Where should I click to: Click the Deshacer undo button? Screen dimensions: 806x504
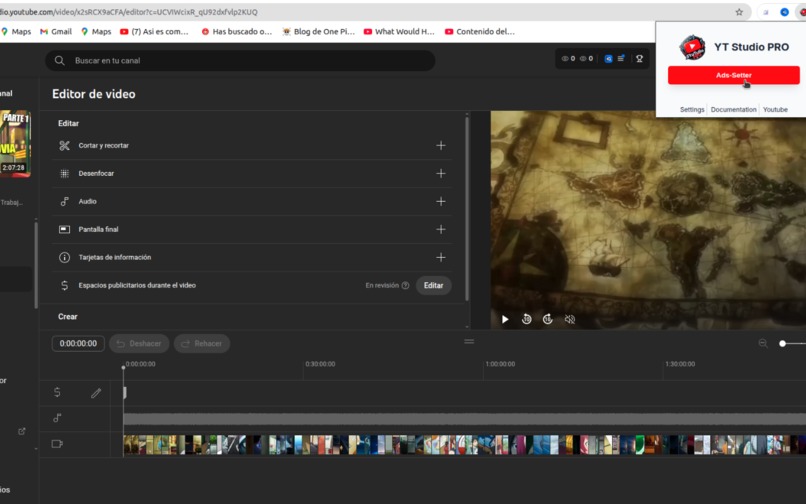pyautogui.click(x=139, y=344)
